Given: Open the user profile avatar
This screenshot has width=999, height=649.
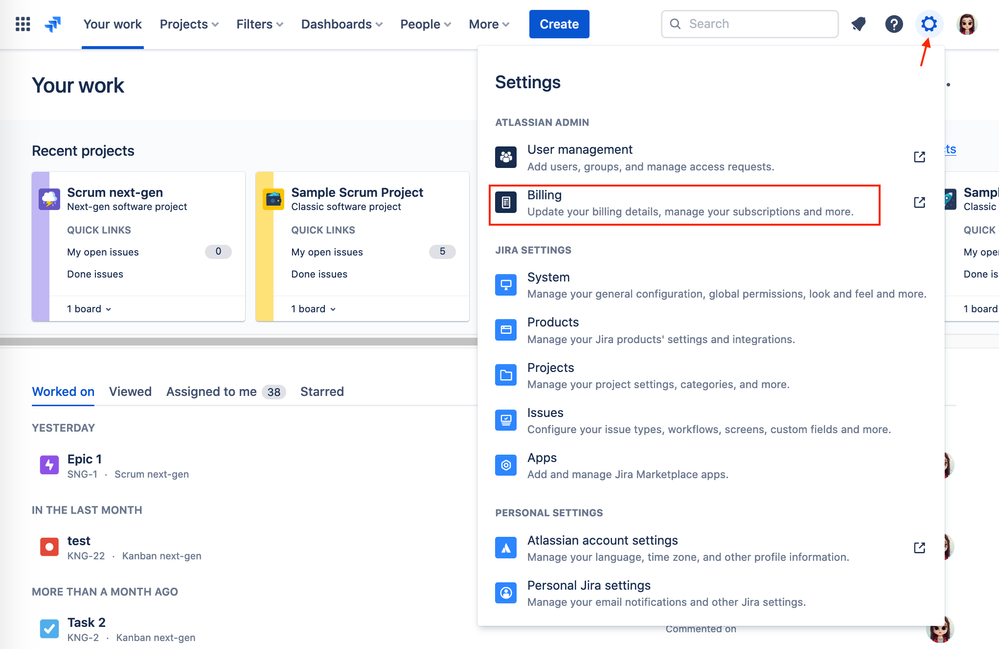Looking at the screenshot, I should point(967,24).
